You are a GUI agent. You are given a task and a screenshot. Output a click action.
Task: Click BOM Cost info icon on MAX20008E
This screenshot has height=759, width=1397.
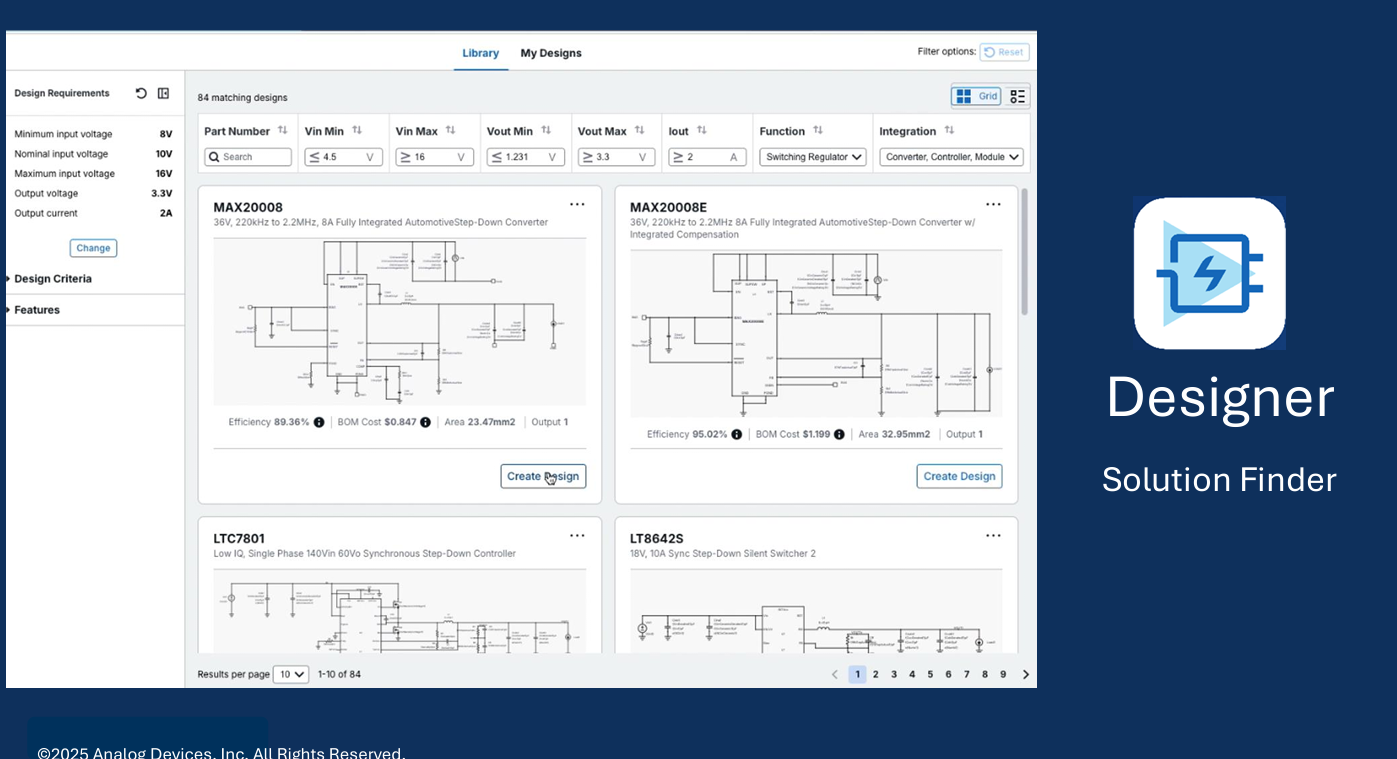tap(839, 434)
